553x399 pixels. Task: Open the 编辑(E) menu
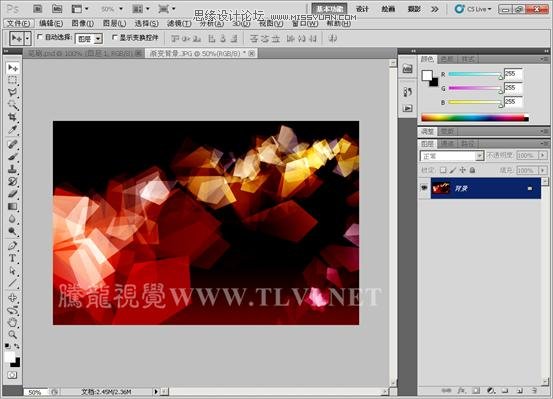pyautogui.click(x=51, y=24)
